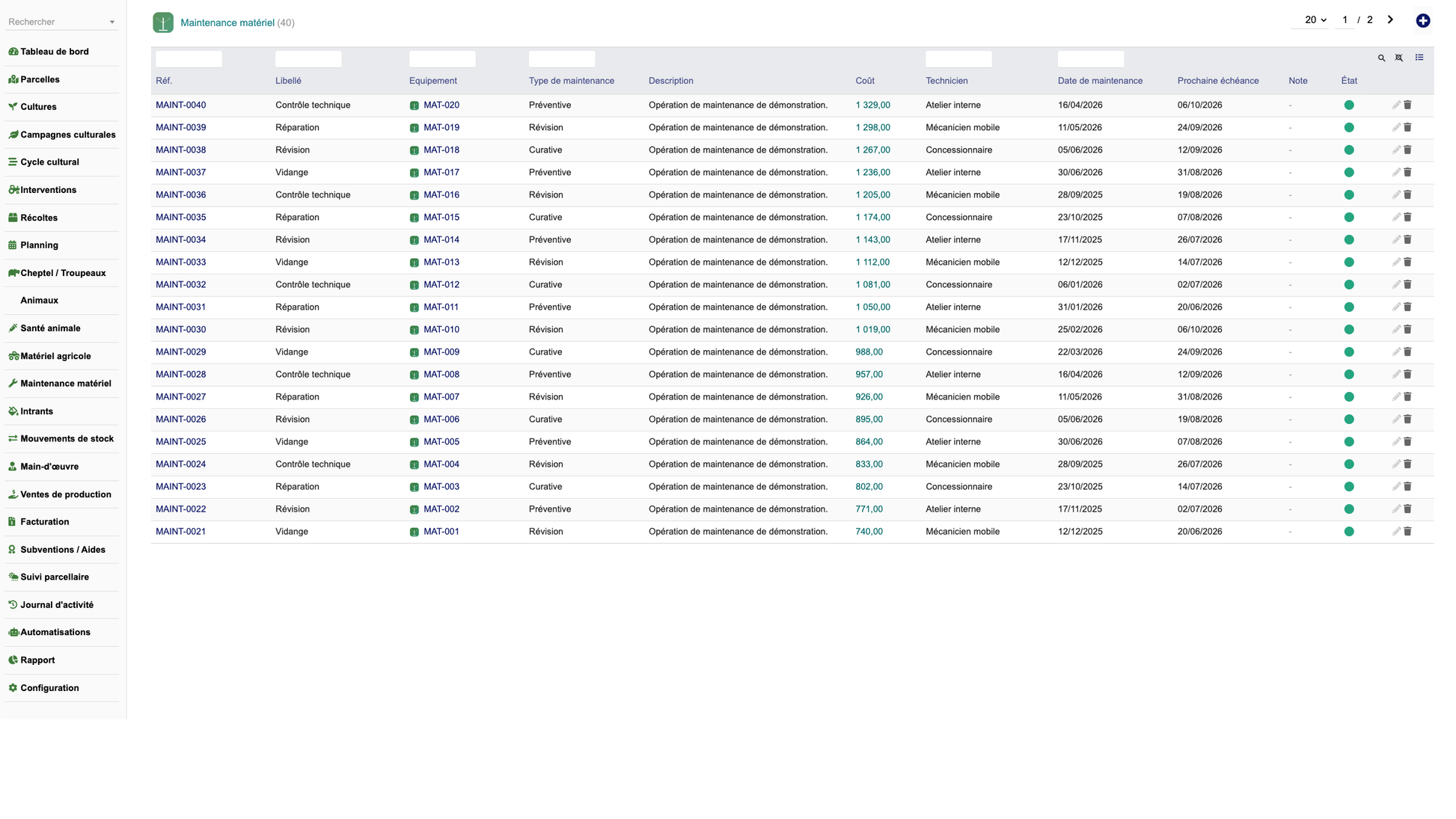Viewport: 1456px width, 819px height.
Task: Delete row MAINT-0040 with trash icon
Action: click(x=1407, y=105)
